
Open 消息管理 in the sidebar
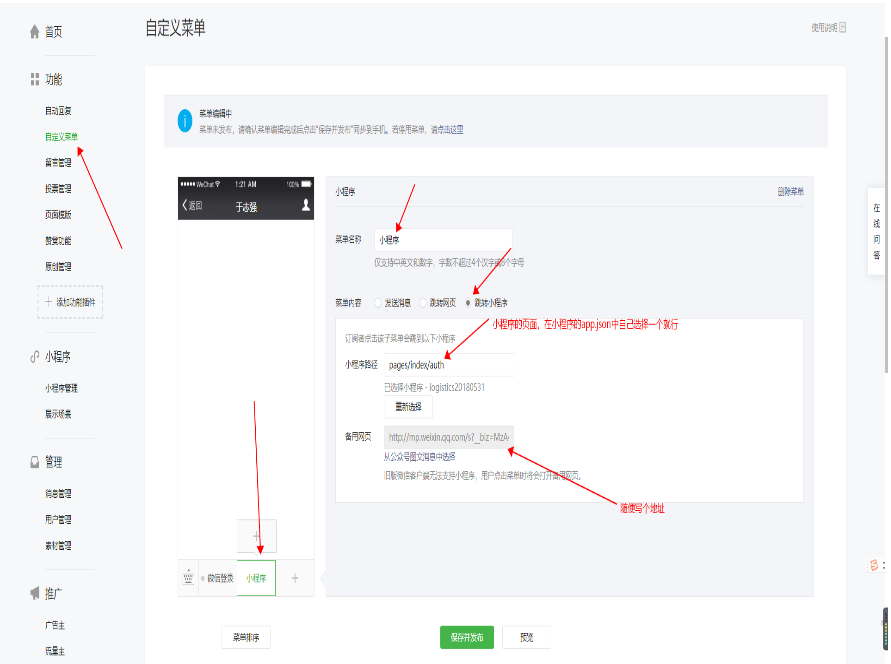[x=59, y=494]
